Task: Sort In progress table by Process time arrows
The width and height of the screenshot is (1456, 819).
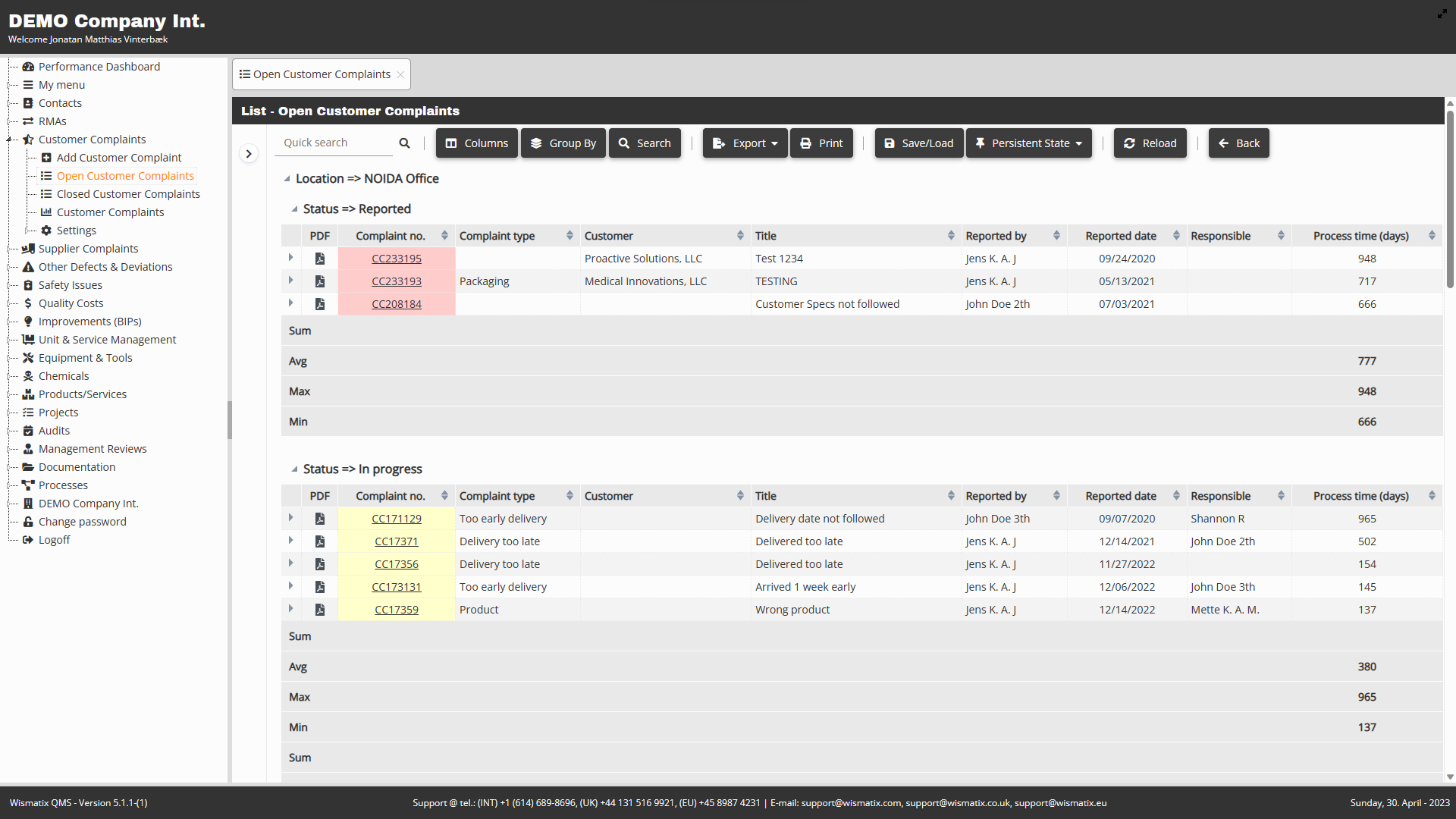Action: click(x=1432, y=496)
